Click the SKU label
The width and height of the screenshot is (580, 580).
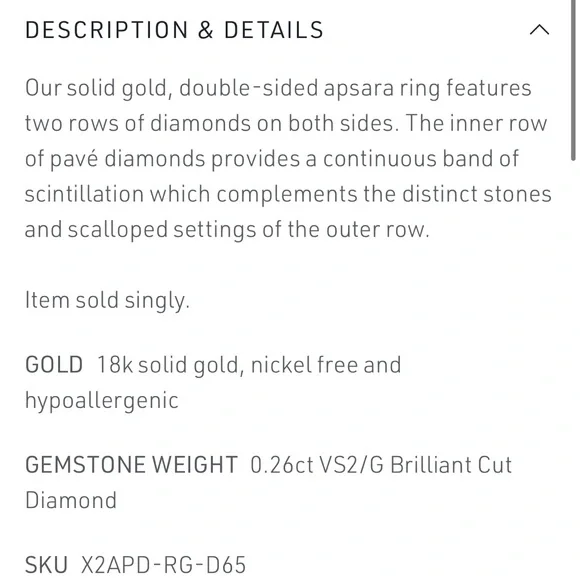coord(46,564)
